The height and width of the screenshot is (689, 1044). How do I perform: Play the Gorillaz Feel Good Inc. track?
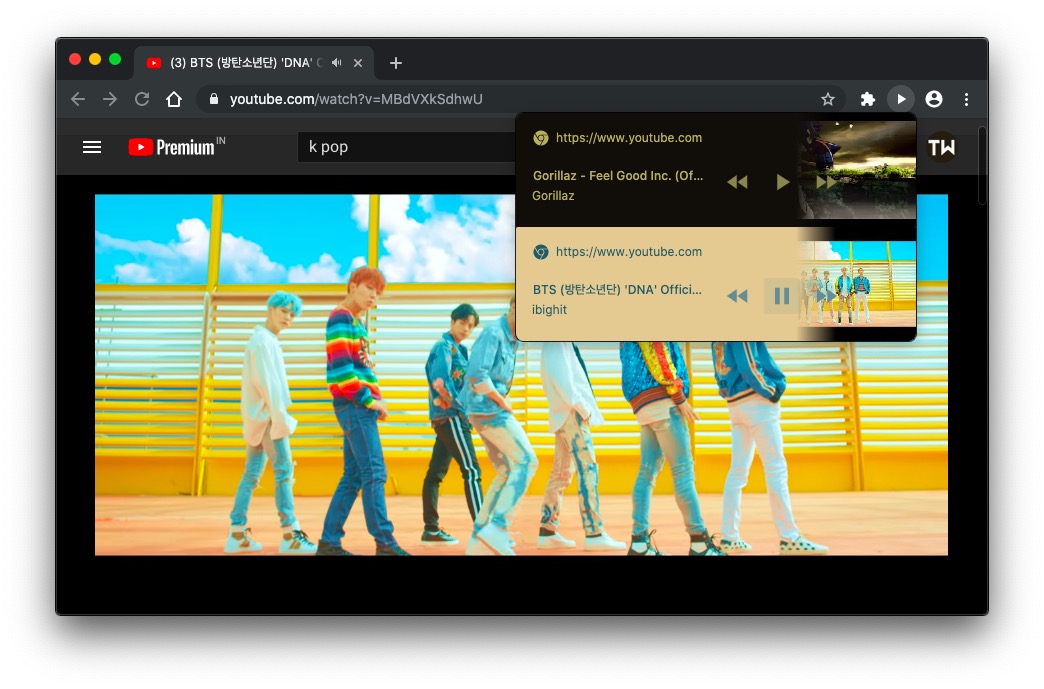pos(783,182)
